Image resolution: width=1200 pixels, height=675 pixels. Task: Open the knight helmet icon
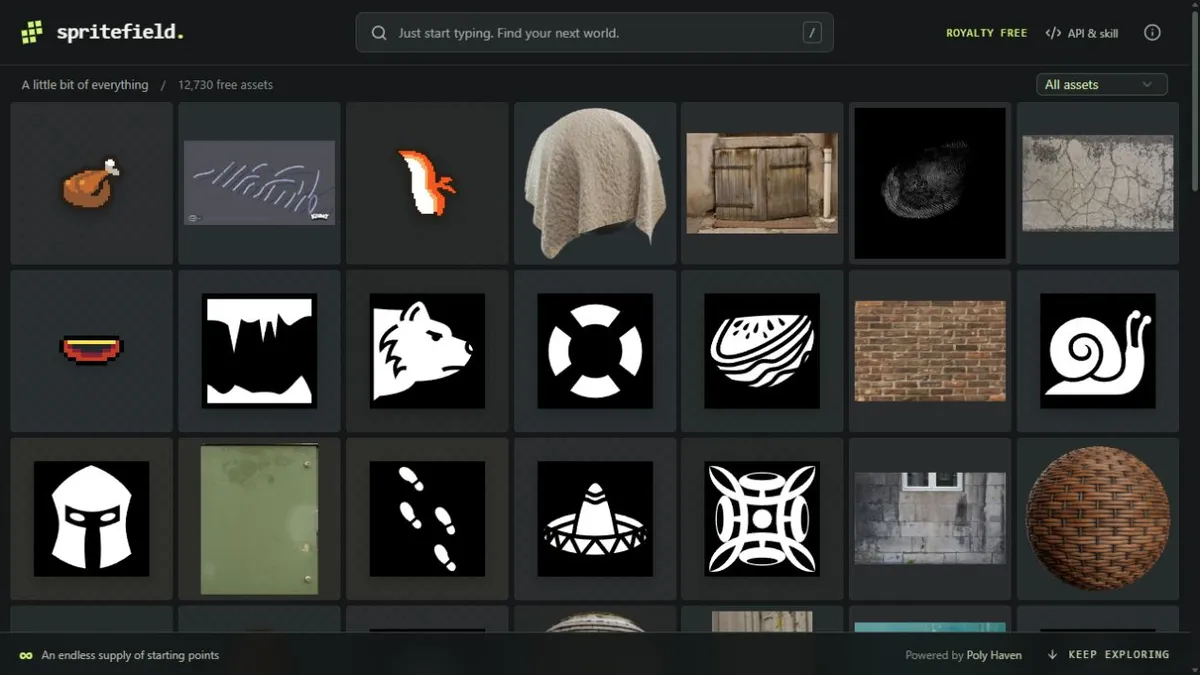point(91,518)
